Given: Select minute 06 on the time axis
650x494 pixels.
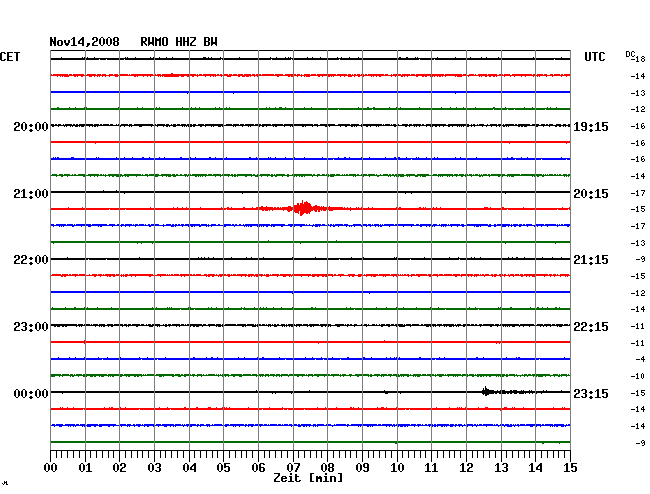Looking at the screenshot, I should pyautogui.click(x=258, y=467).
